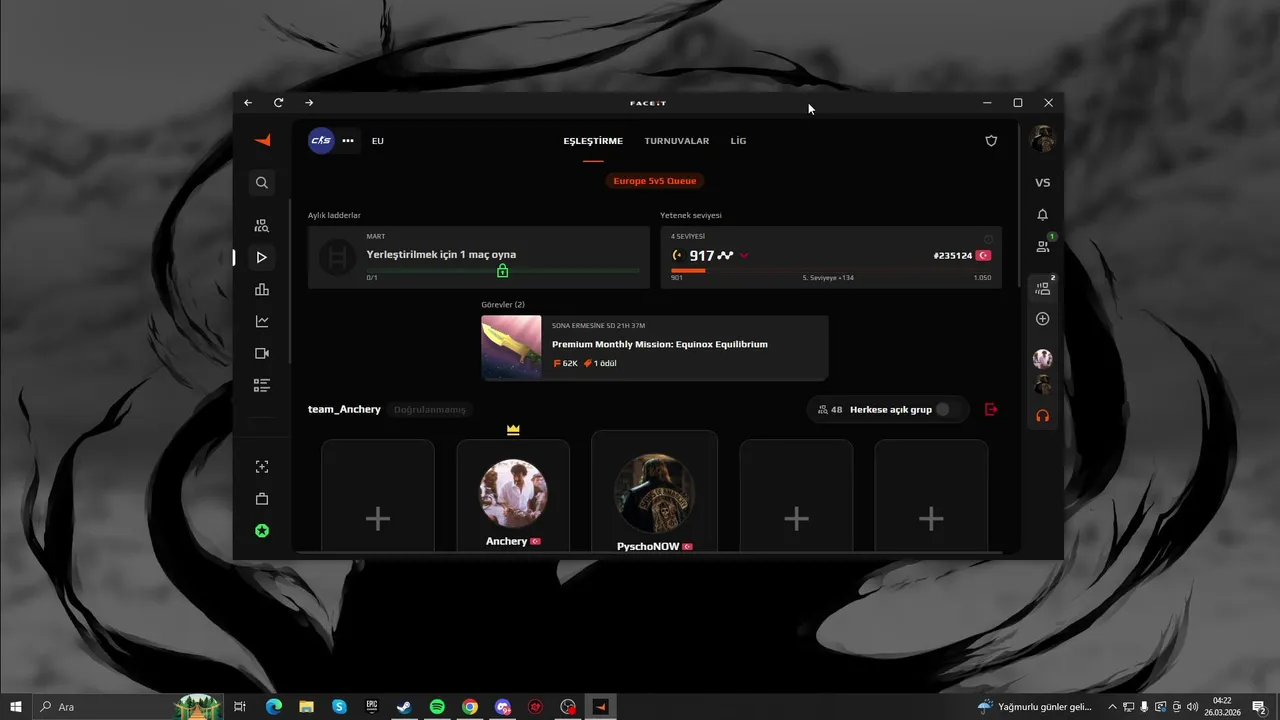1280x720 pixels.
Task: Open the find players icon in sidebar
Action: 262,226
